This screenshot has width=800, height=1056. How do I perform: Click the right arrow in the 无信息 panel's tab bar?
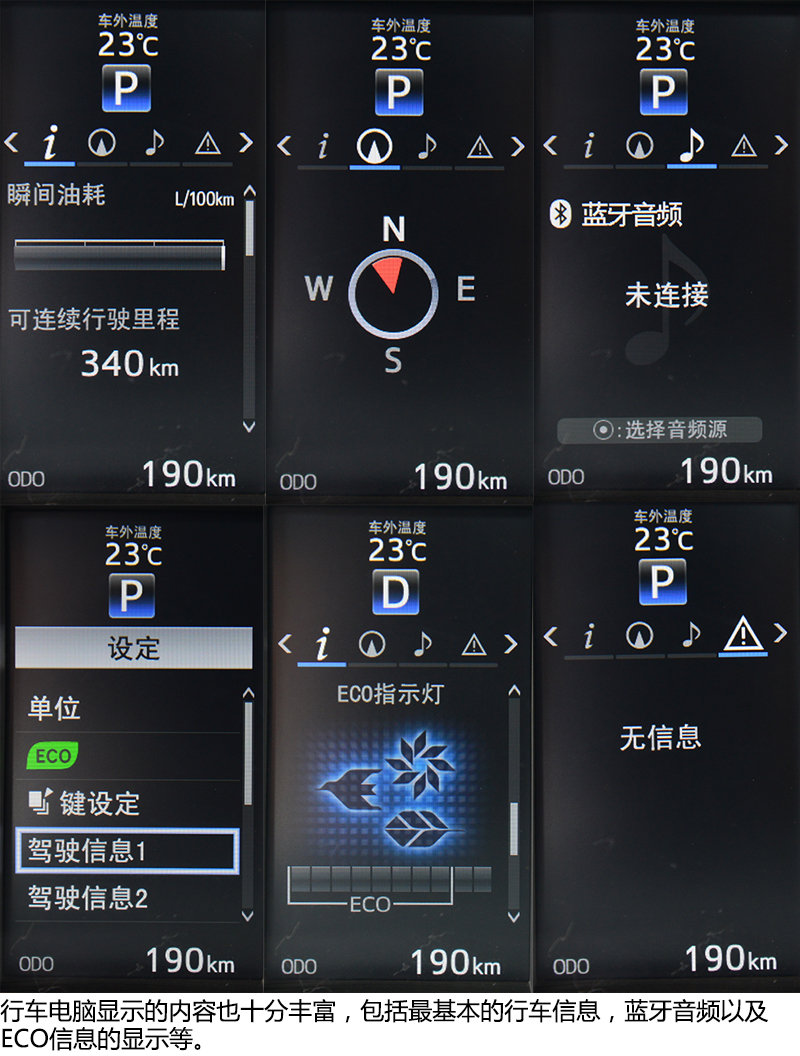click(781, 633)
